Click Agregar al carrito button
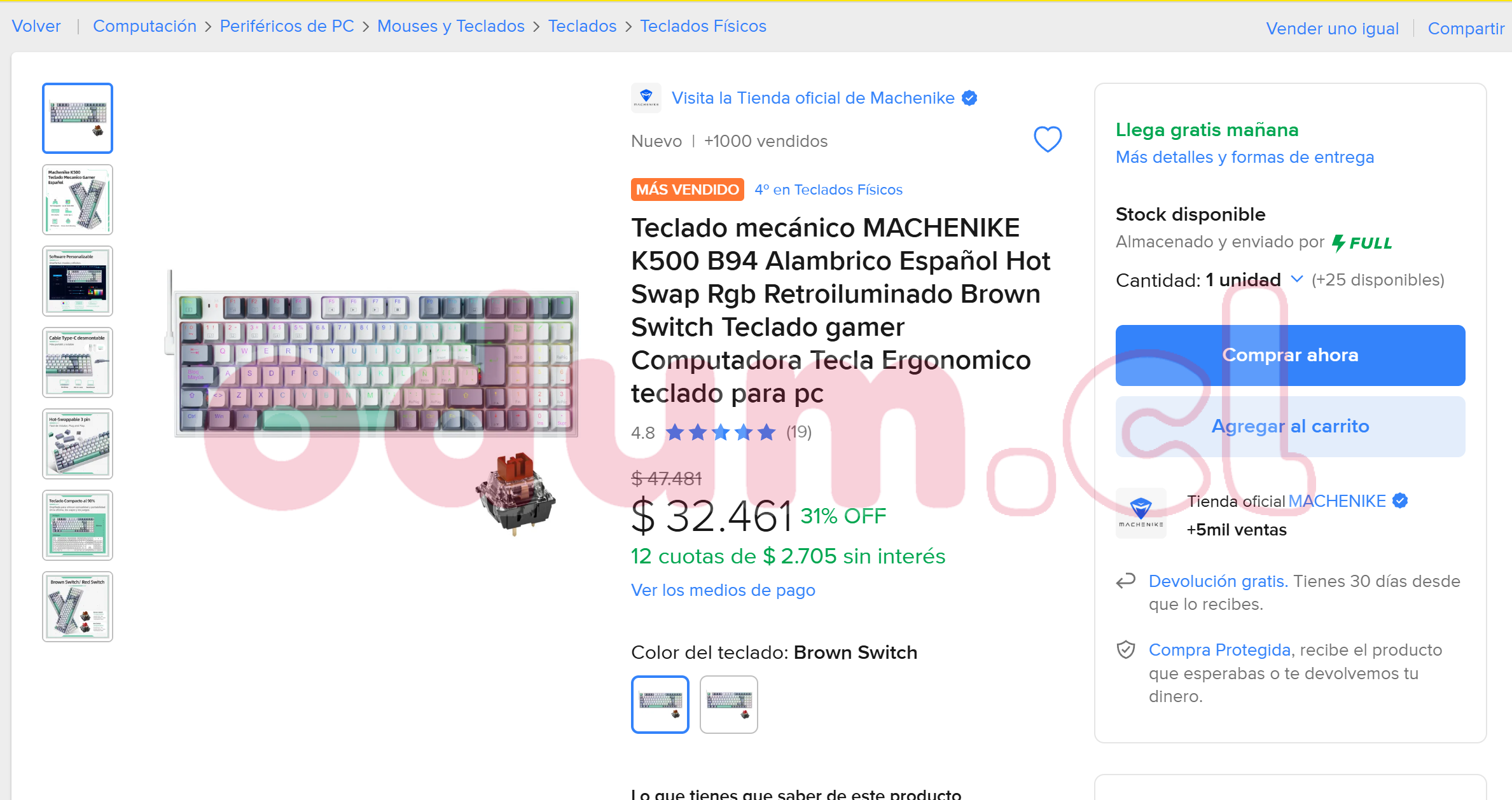Screen dimensions: 1512x800 click(1290, 426)
